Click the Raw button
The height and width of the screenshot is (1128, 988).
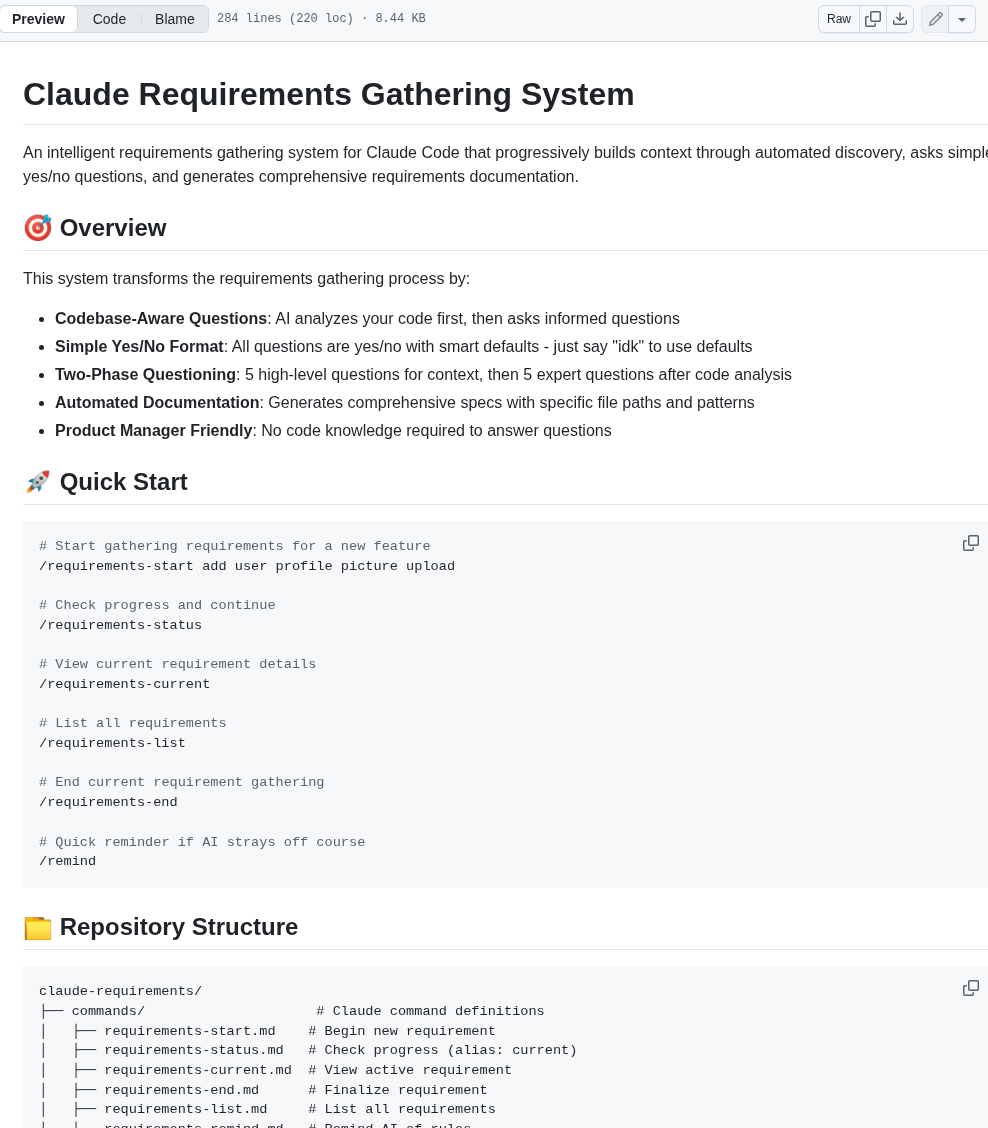click(839, 19)
